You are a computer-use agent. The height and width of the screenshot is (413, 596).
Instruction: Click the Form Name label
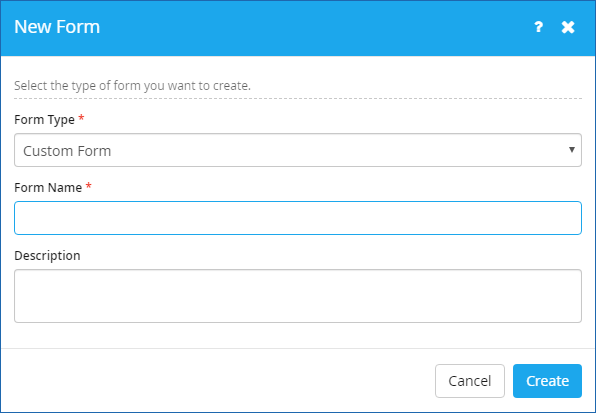(x=48, y=188)
